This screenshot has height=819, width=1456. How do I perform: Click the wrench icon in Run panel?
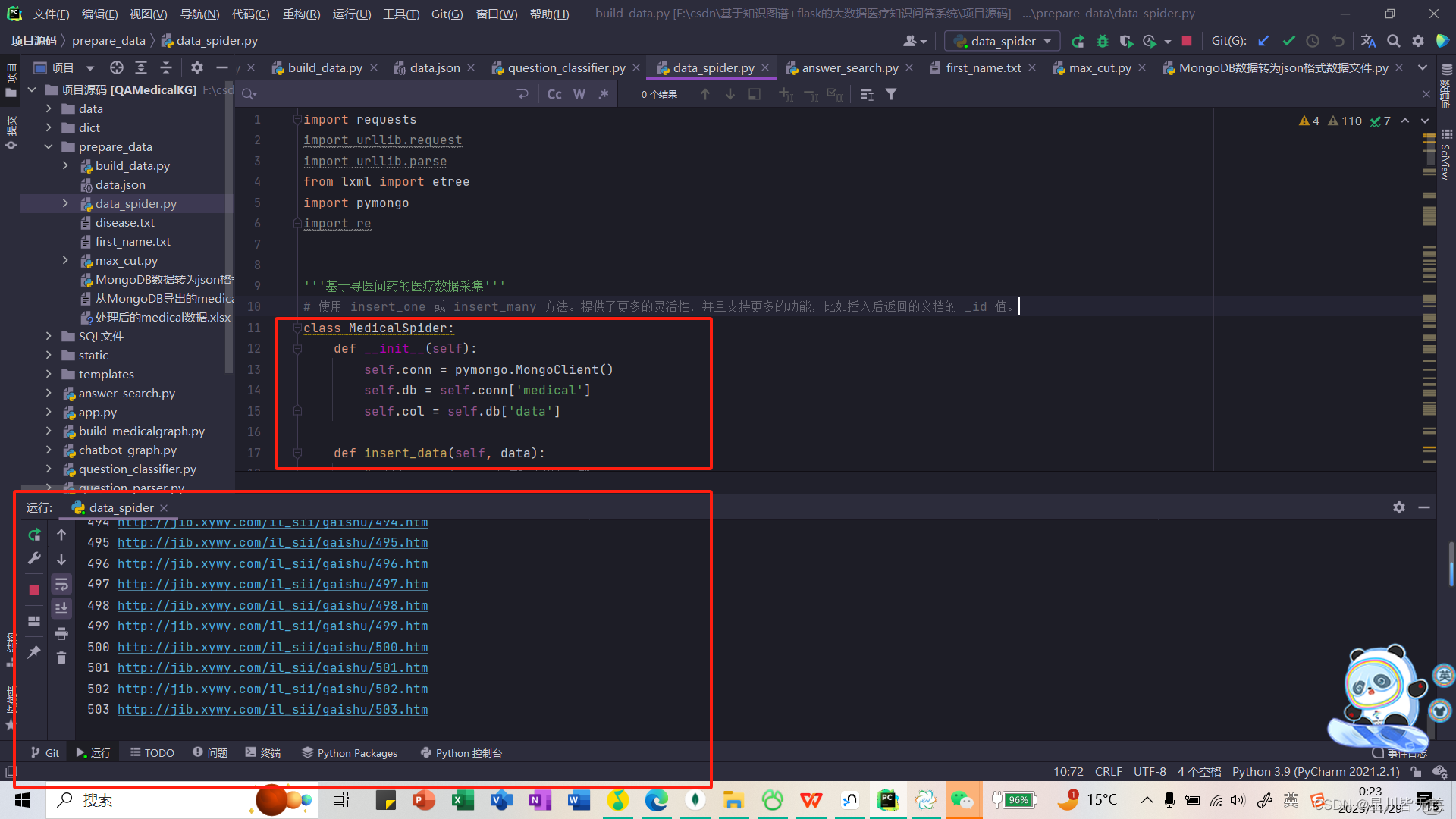click(34, 559)
